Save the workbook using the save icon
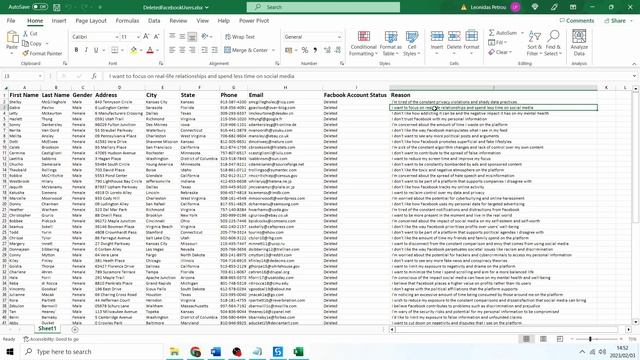Viewport: 640px width, 360px height. [x=57, y=7]
